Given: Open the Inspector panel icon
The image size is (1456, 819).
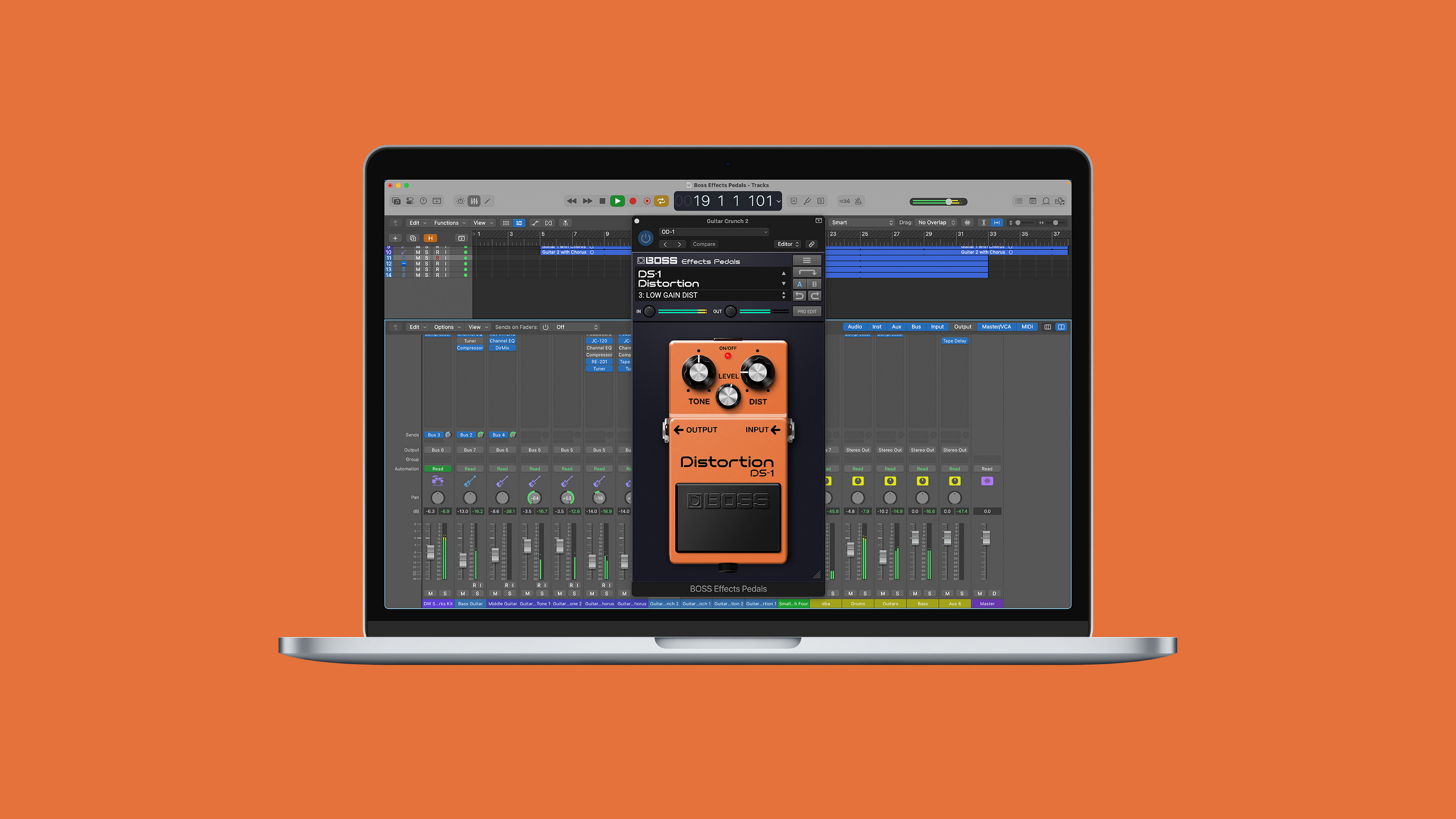Looking at the screenshot, I should click(x=410, y=201).
